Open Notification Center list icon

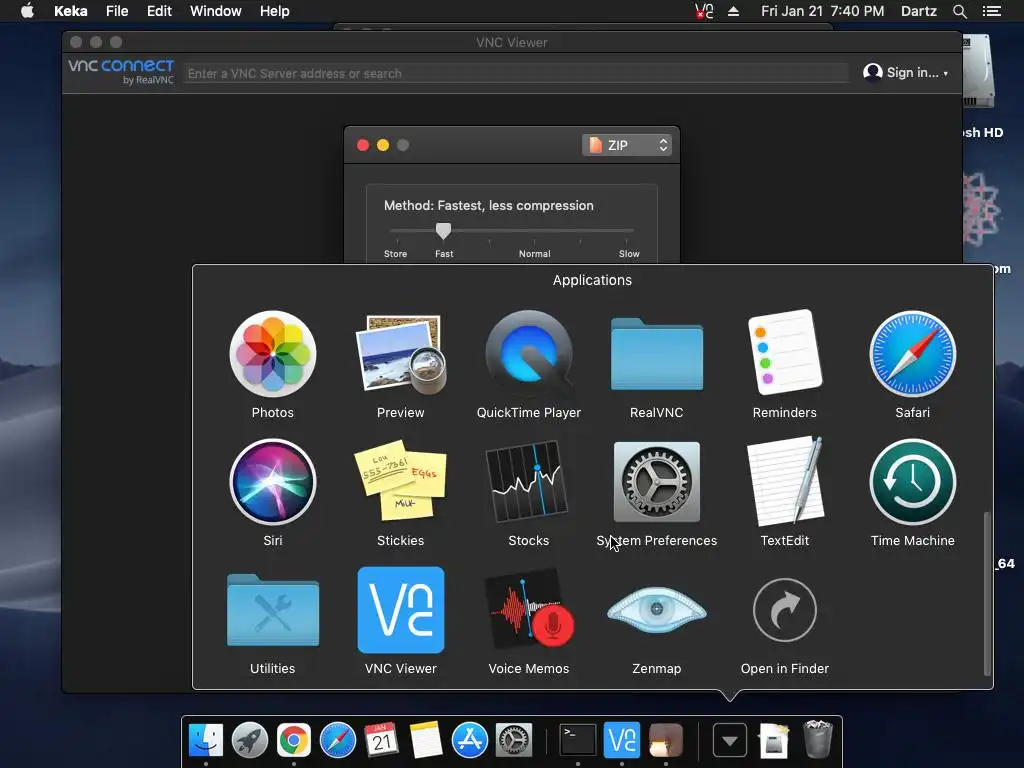992,11
